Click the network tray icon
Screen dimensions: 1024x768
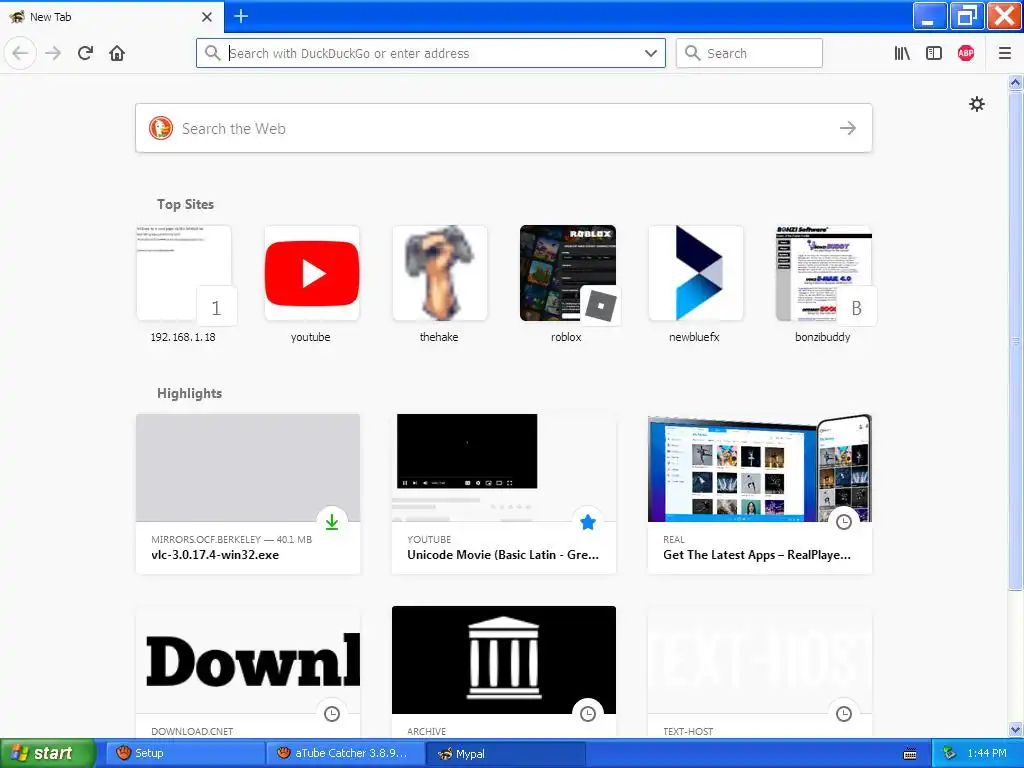coord(949,753)
